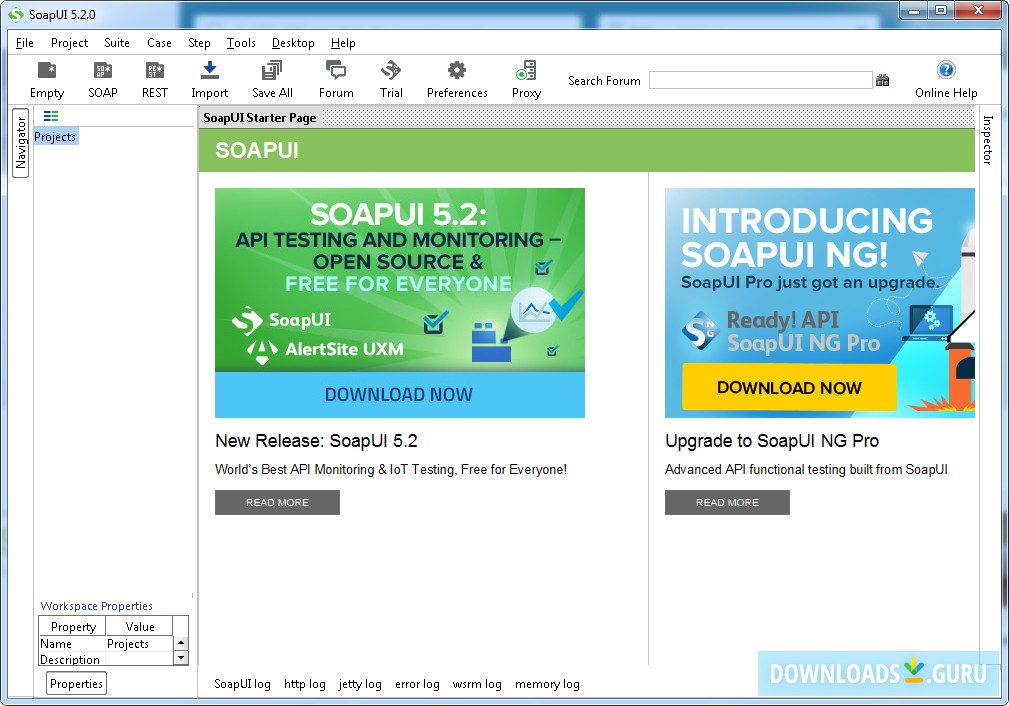Viewport: 1009px width, 706px height.
Task: Open the error log tab
Action: pyautogui.click(x=417, y=684)
